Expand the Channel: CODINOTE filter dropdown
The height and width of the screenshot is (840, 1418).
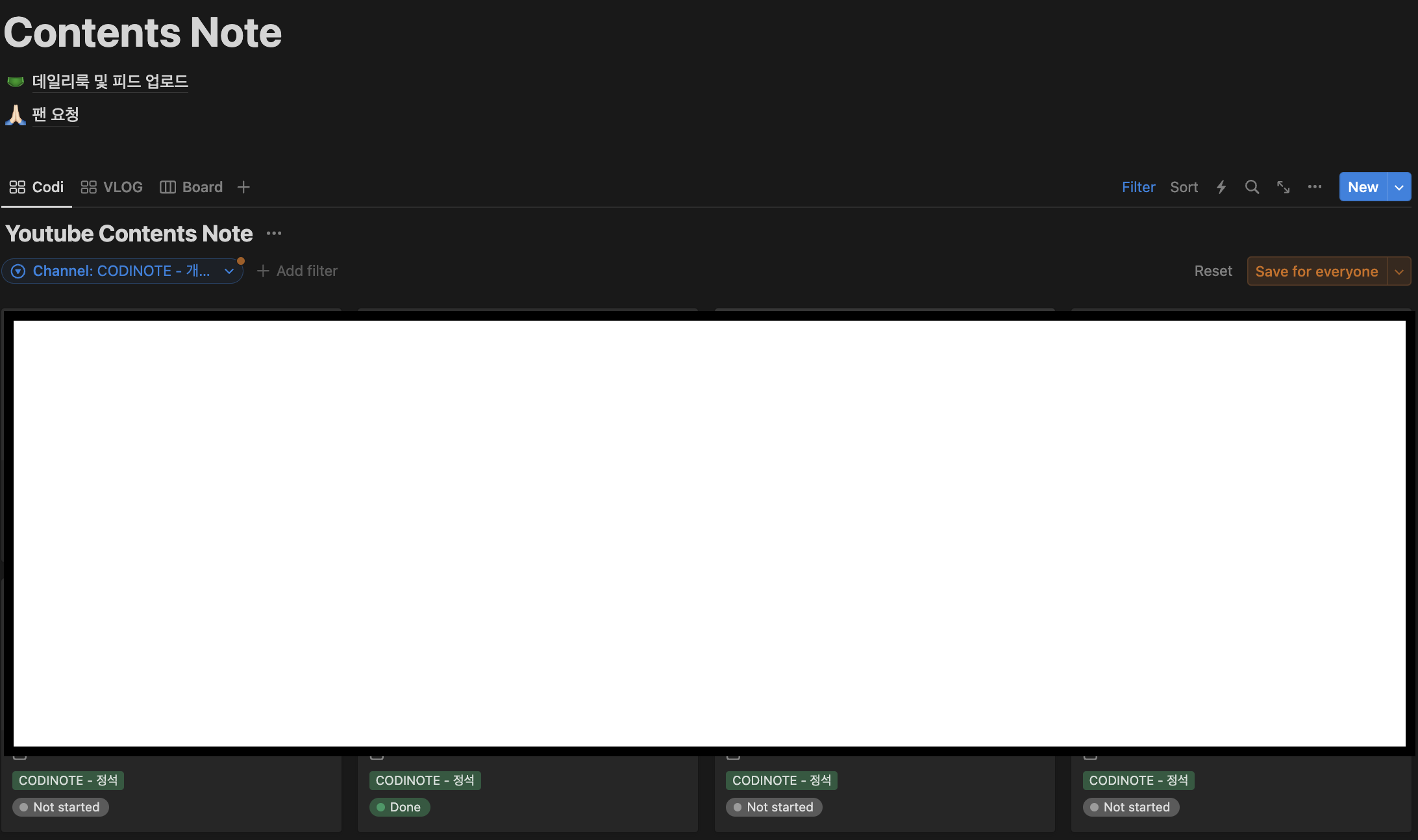(x=229, y=271)
